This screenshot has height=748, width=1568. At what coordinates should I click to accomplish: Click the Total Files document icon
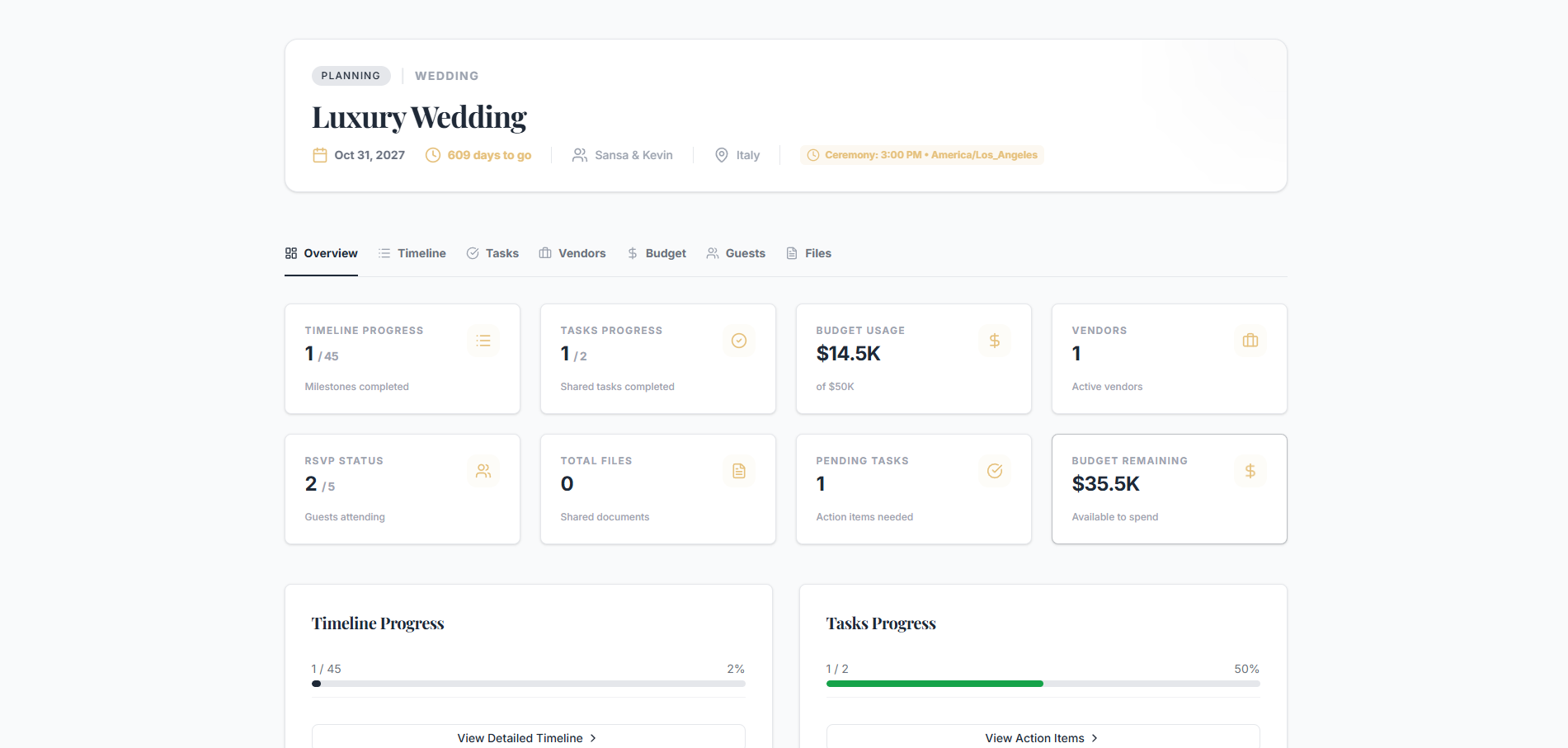pyautogui.click(x=739, y=471)
